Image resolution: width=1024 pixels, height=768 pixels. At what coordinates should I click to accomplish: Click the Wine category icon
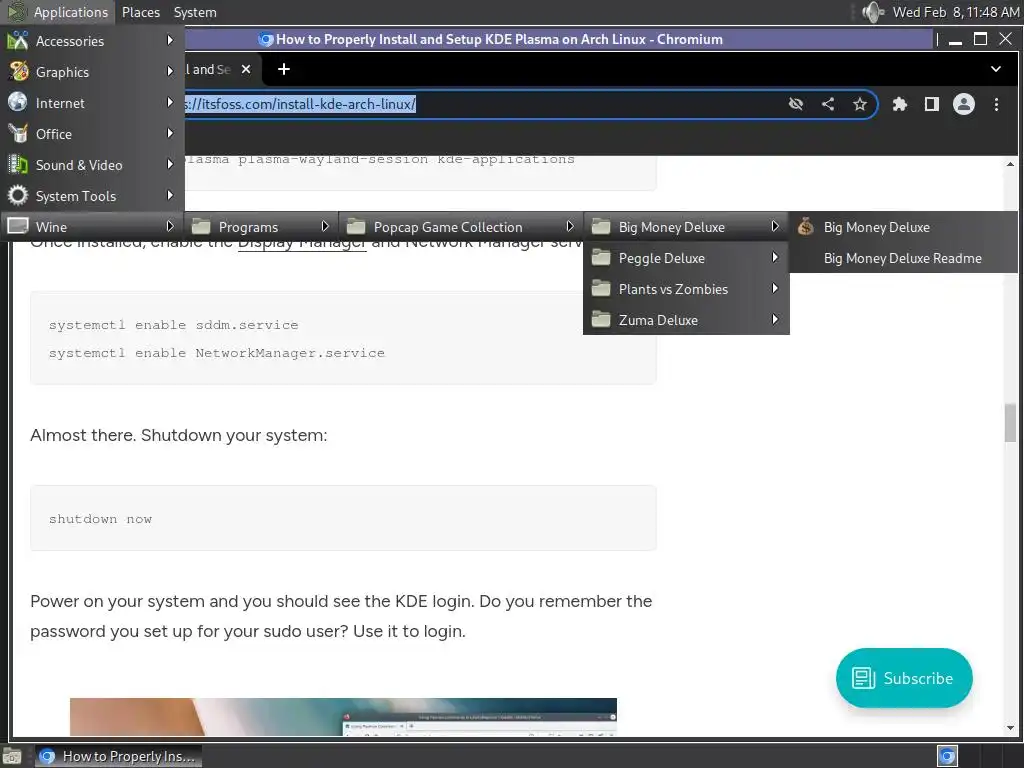tap(18, 226)
